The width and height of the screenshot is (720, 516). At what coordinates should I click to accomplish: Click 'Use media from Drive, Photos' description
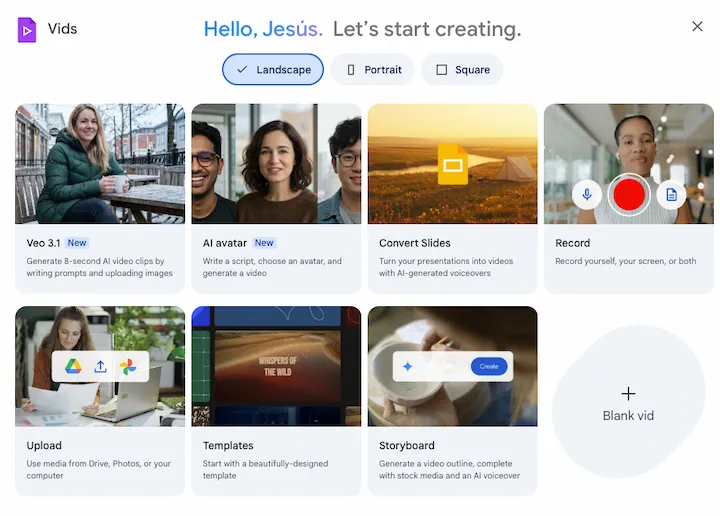(99, 469)
